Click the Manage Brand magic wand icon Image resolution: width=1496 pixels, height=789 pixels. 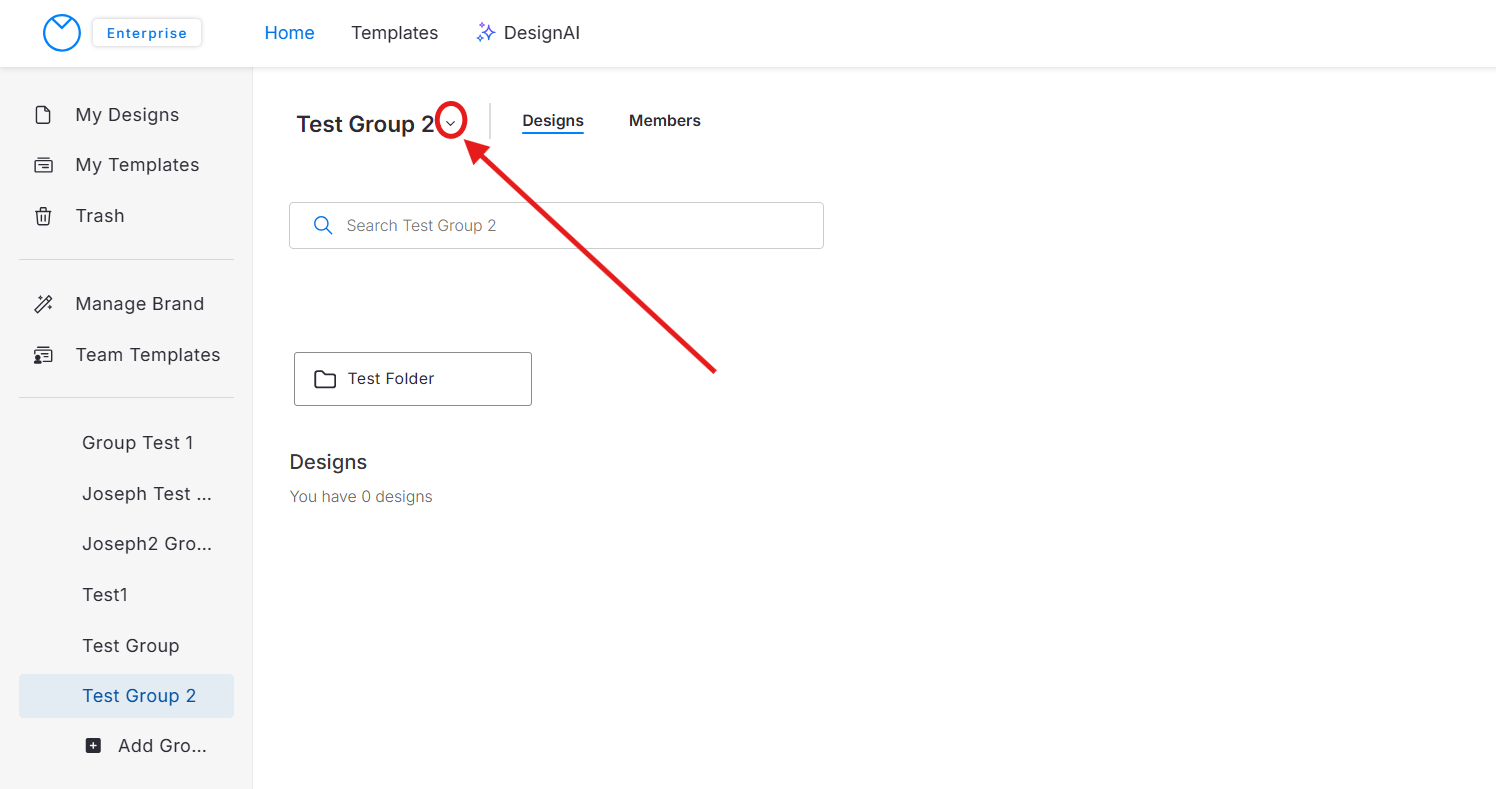coord(43,304)
